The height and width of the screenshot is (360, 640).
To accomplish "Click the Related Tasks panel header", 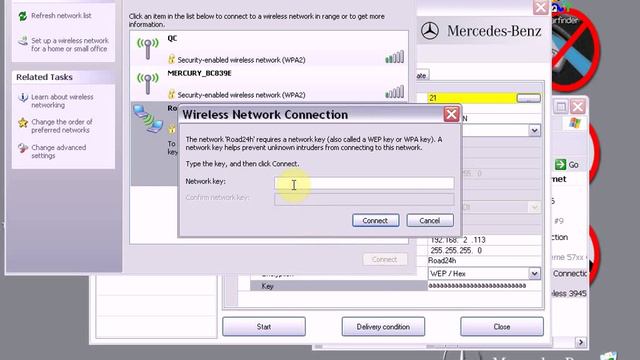I will click(63, 77).
